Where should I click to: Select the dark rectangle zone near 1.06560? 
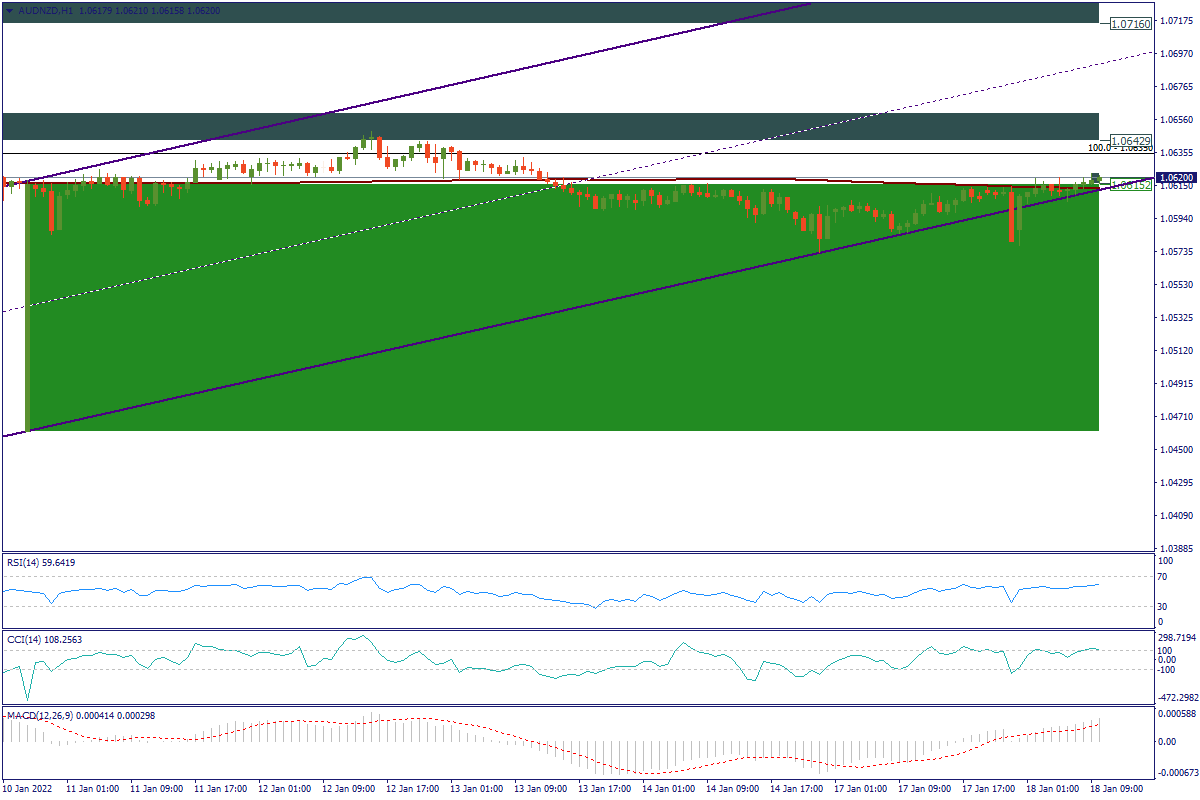coord(550,126)
